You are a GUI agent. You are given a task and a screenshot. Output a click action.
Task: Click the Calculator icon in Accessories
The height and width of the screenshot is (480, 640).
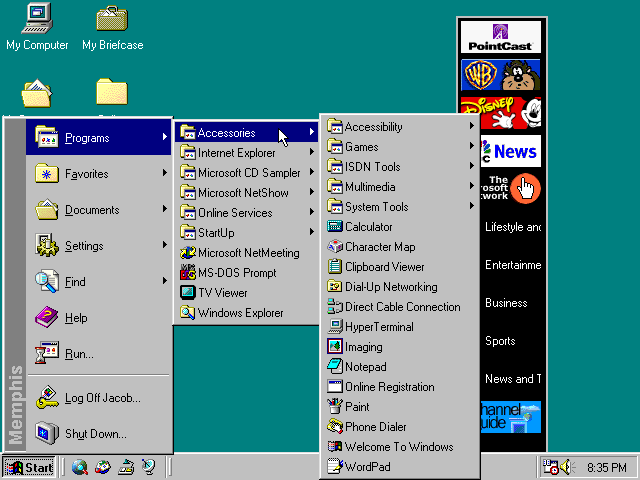335,227
